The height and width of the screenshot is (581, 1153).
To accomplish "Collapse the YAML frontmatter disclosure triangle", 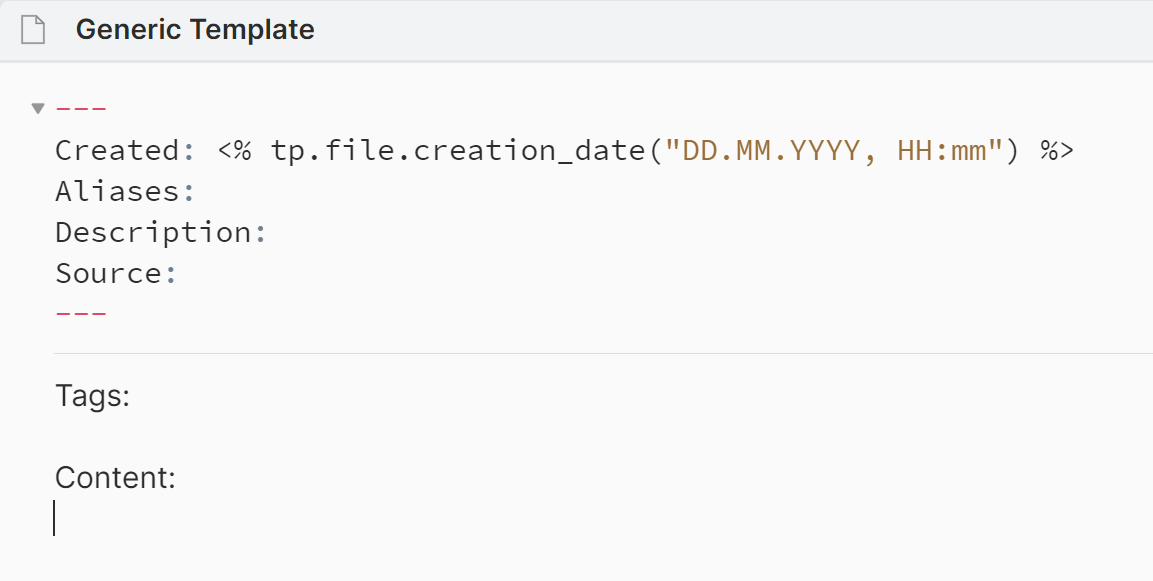I will (37, 107).
